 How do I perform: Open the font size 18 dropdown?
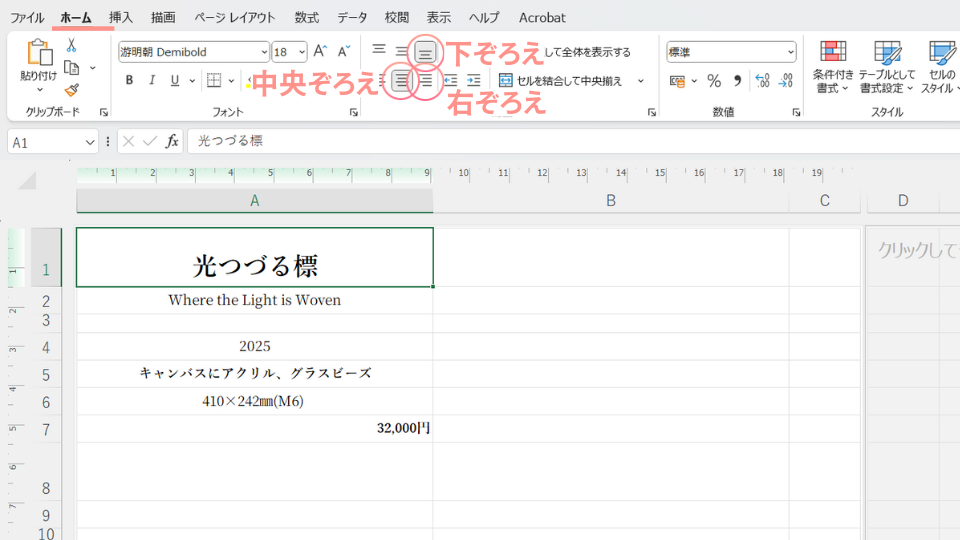(302, 52)
